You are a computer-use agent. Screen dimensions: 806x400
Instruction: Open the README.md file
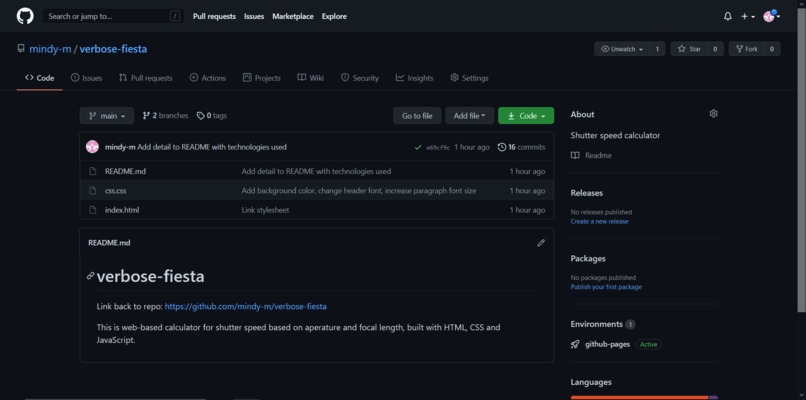coord(125,171)
